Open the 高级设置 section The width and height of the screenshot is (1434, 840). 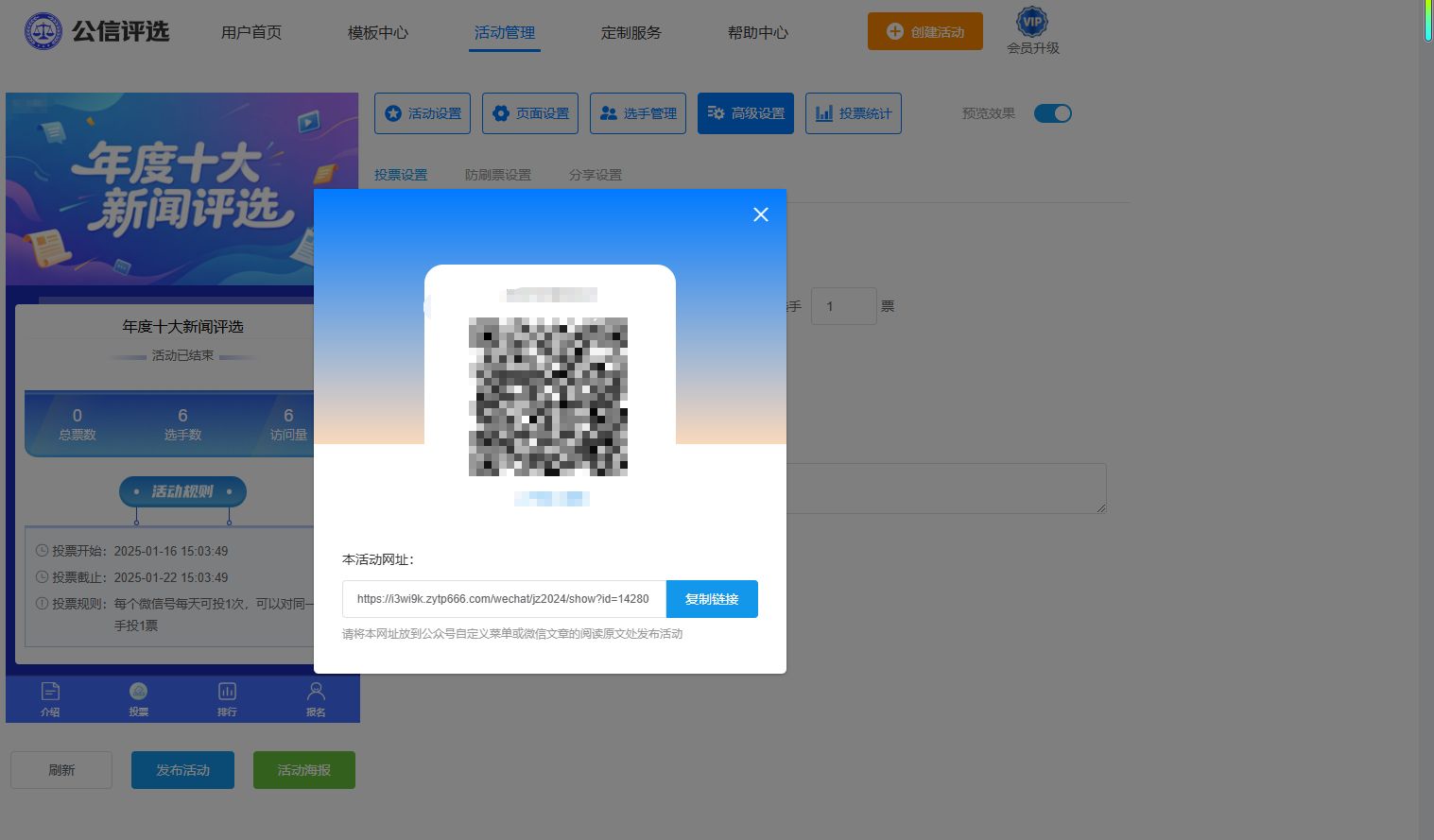click(746, 113)
